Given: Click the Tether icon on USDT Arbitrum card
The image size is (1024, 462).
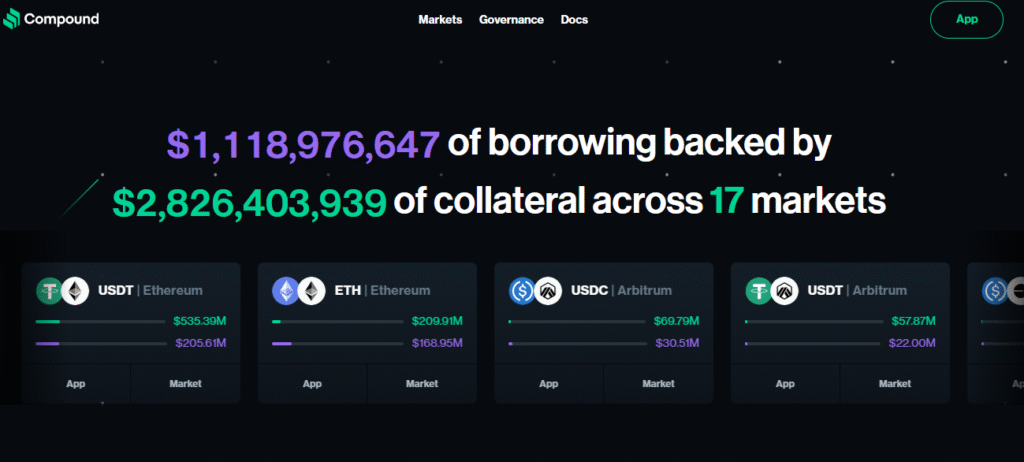Looking at the screenshot, I should 758,291.
